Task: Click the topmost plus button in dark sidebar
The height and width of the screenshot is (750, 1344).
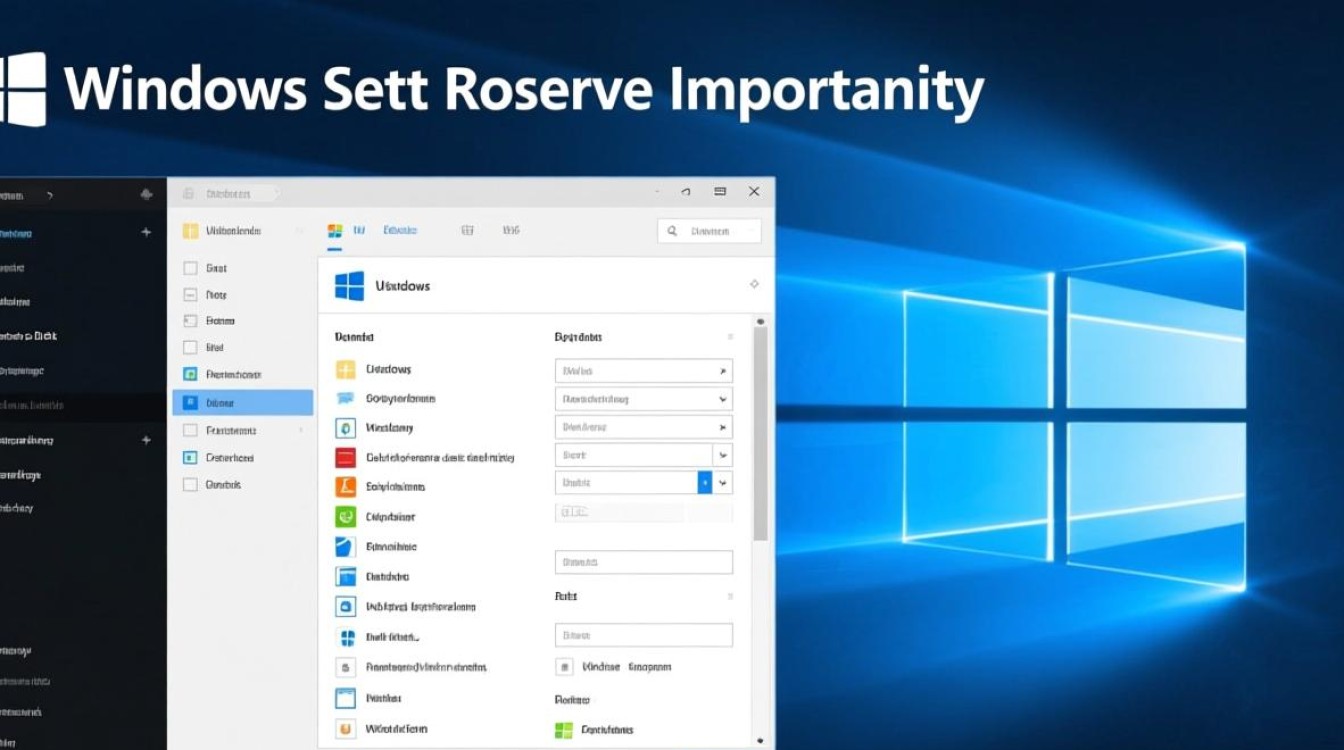Action: (x=146, y=232)
